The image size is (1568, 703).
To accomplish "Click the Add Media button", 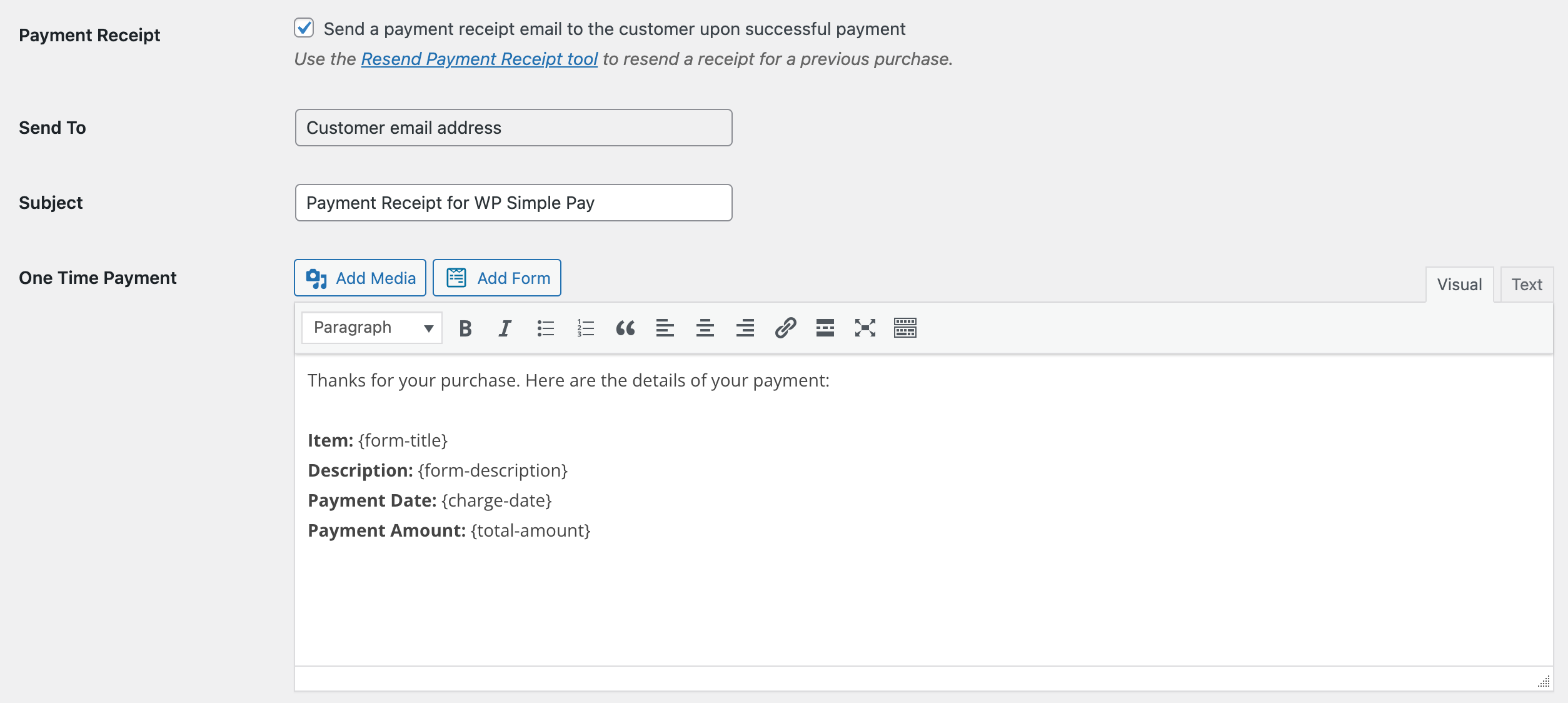I will (x=360, y=278).
